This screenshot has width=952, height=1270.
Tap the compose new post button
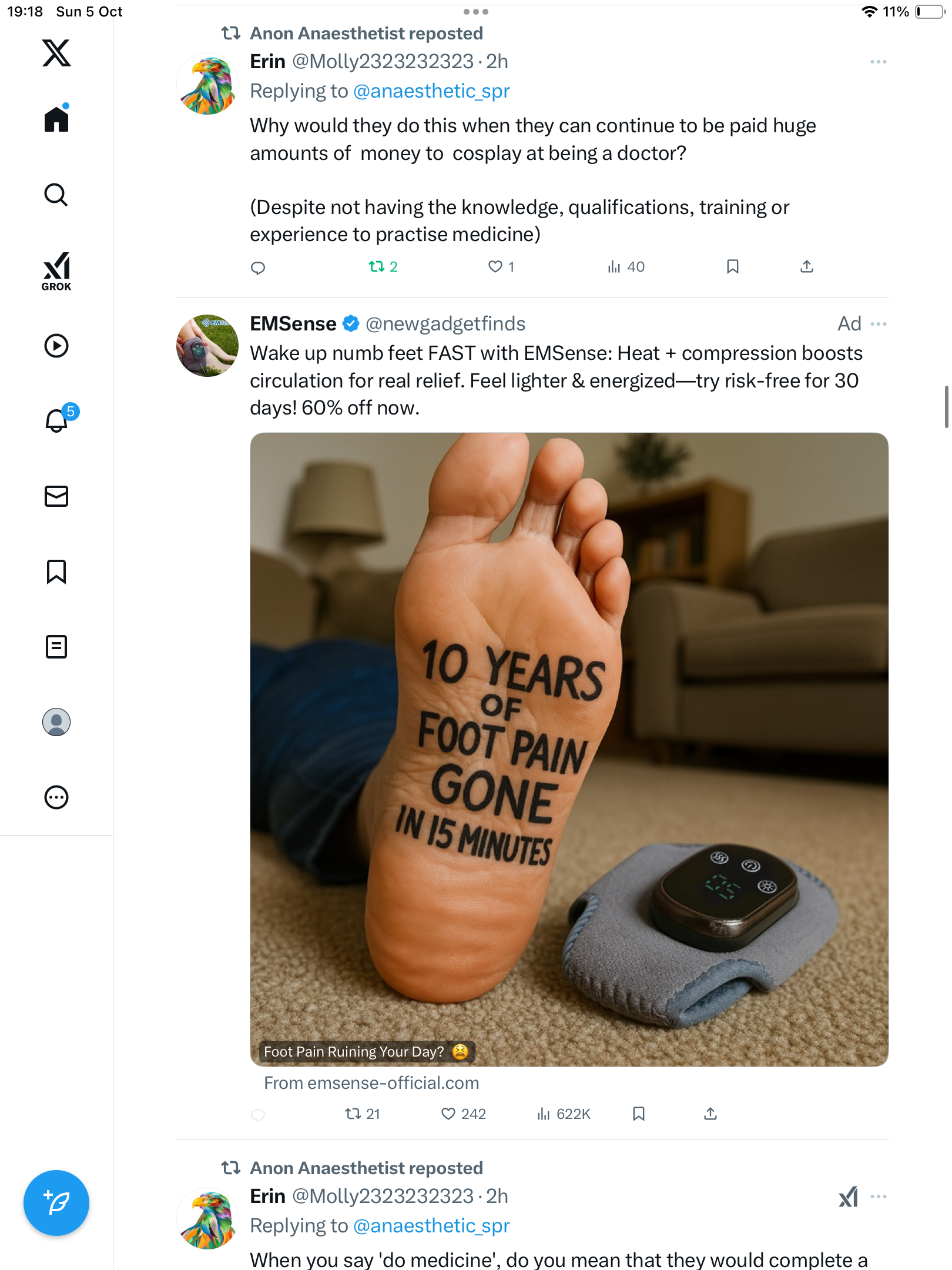(x=56, y=1203)
